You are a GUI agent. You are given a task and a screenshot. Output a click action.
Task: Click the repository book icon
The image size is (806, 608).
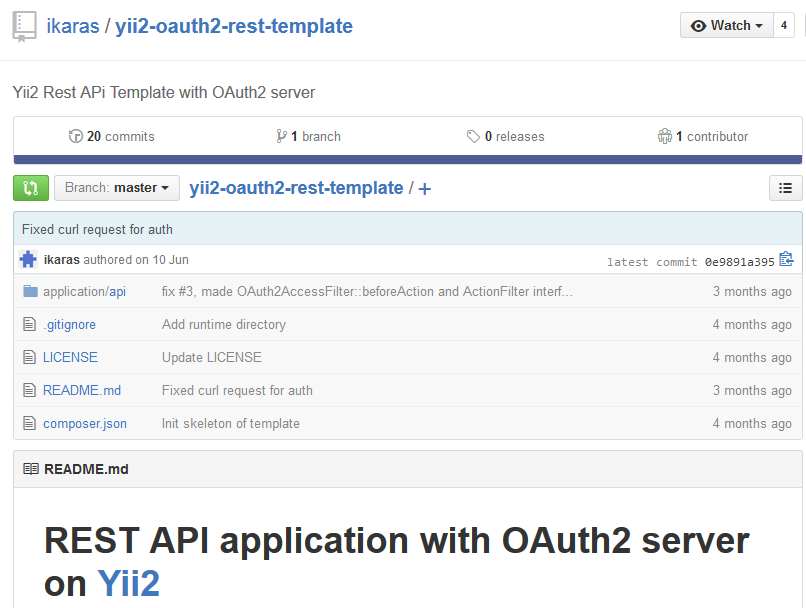click(24, 26)
